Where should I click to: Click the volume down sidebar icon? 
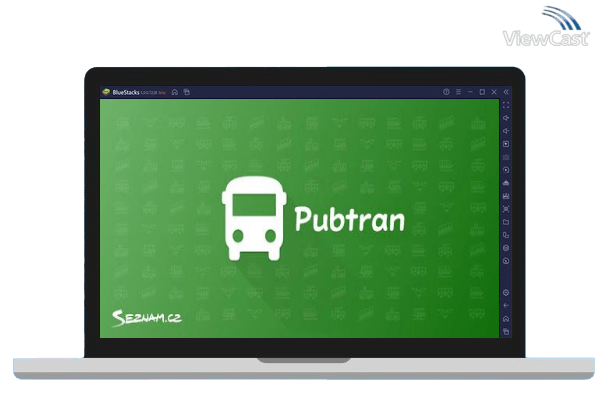tap(506, 131)
